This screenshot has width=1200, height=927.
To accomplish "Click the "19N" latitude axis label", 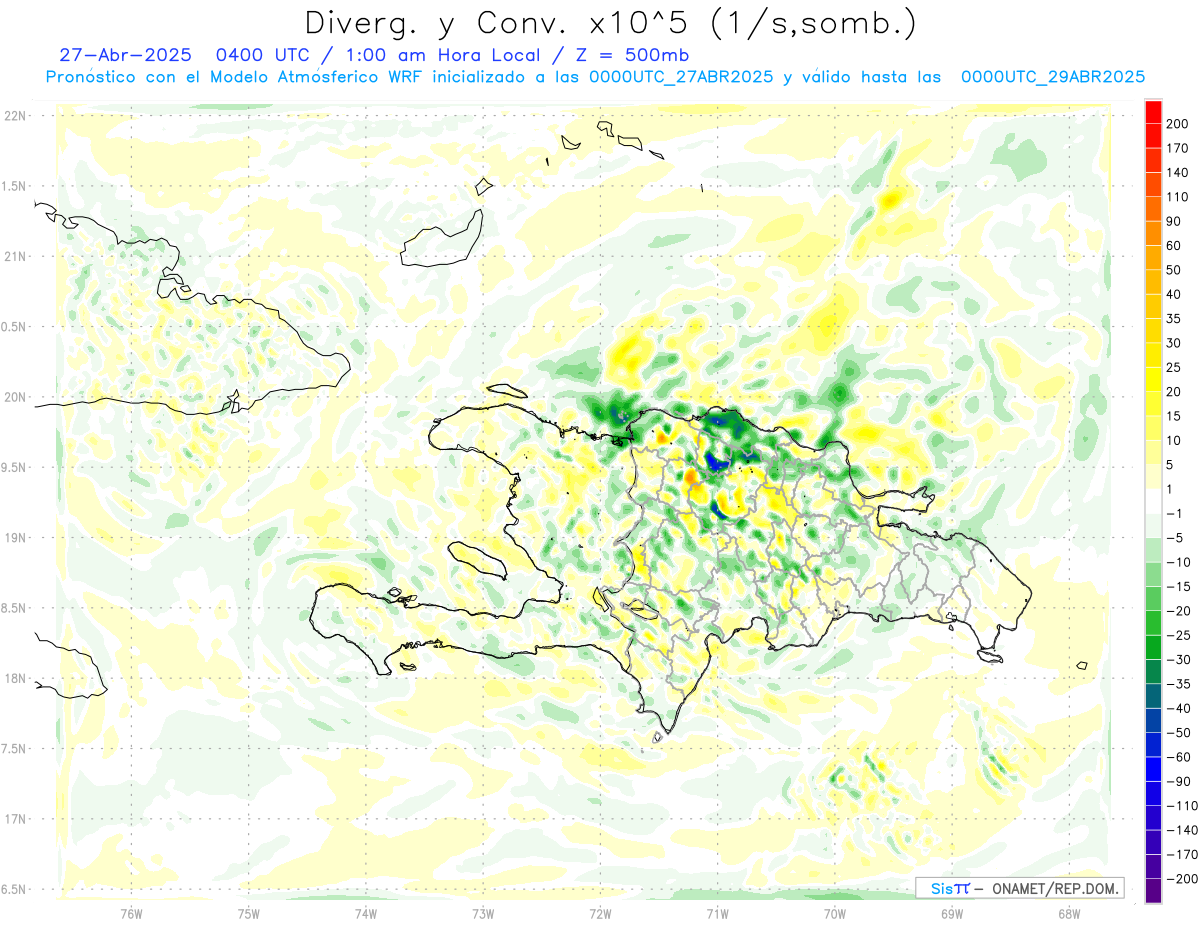I will pyautogui.click(x=14, y=538).
